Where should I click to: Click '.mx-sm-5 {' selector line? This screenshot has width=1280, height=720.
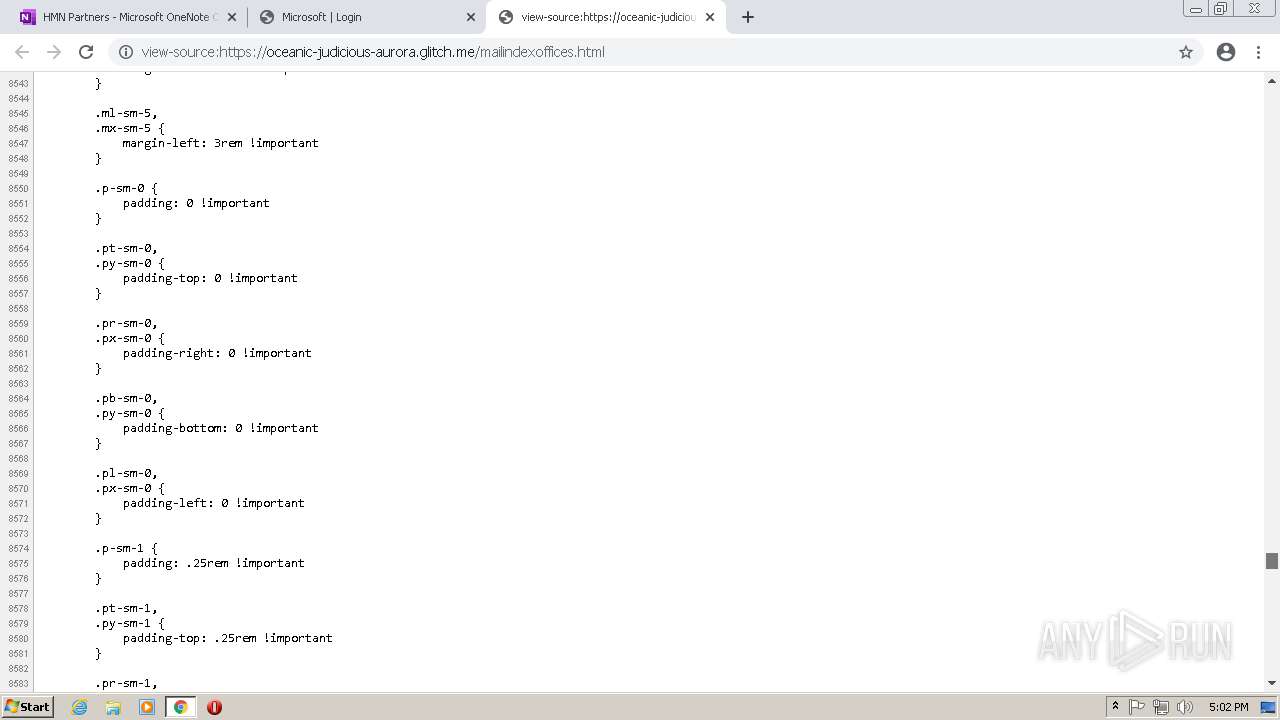click(x=130, y=128)
